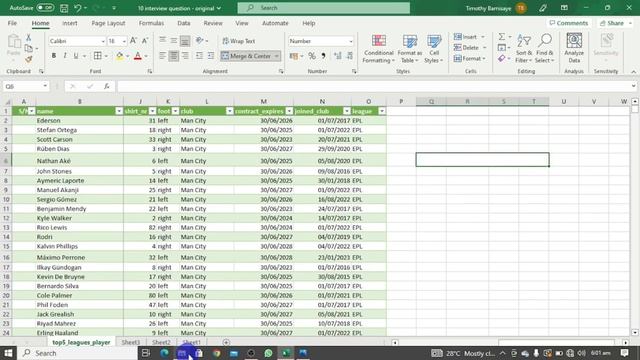Toggle Wrap Text
Screen dimensions: 640x360
[x=239, y=41]
